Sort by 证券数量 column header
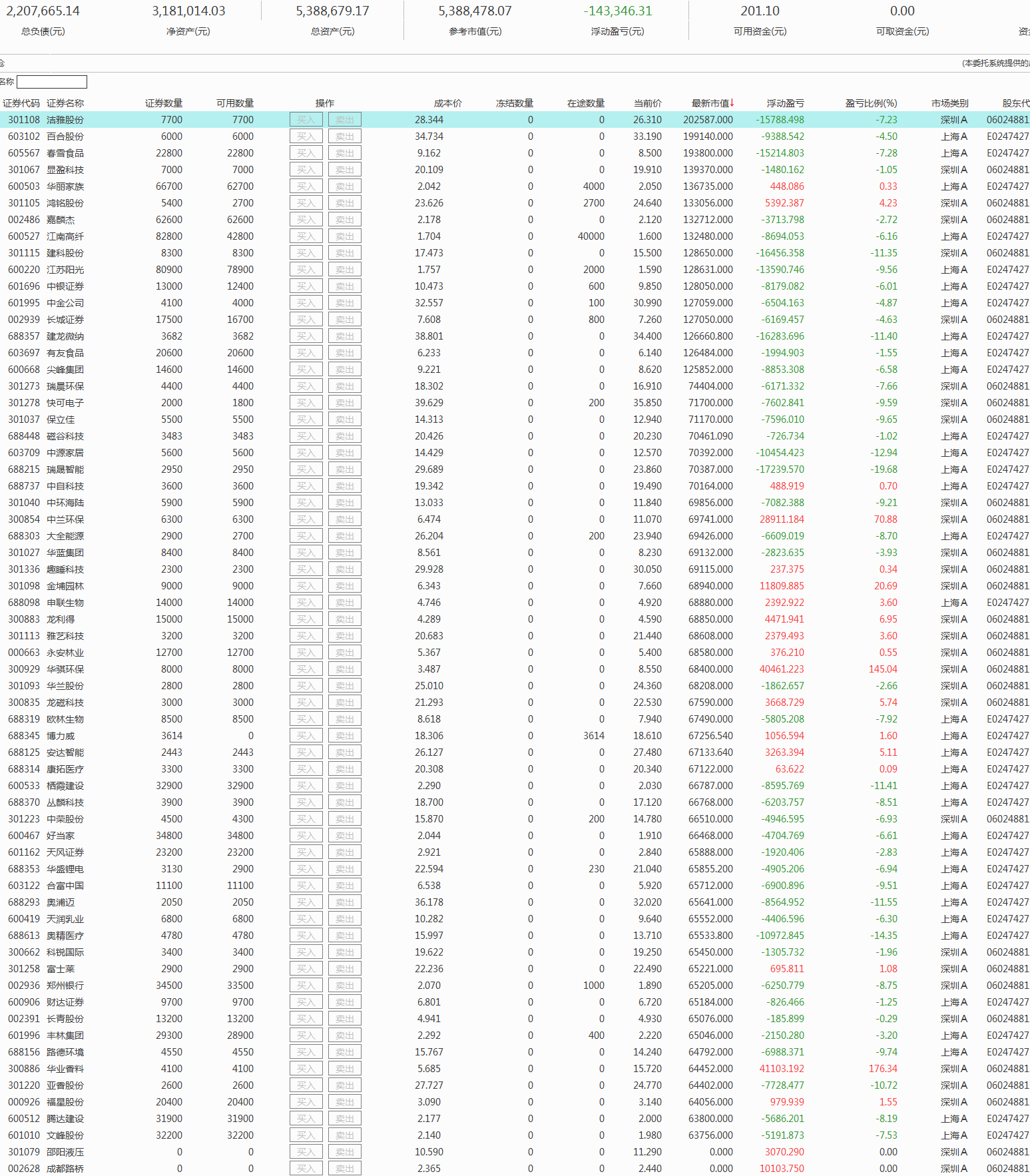1030x1176 pixels. click(164, 103)
